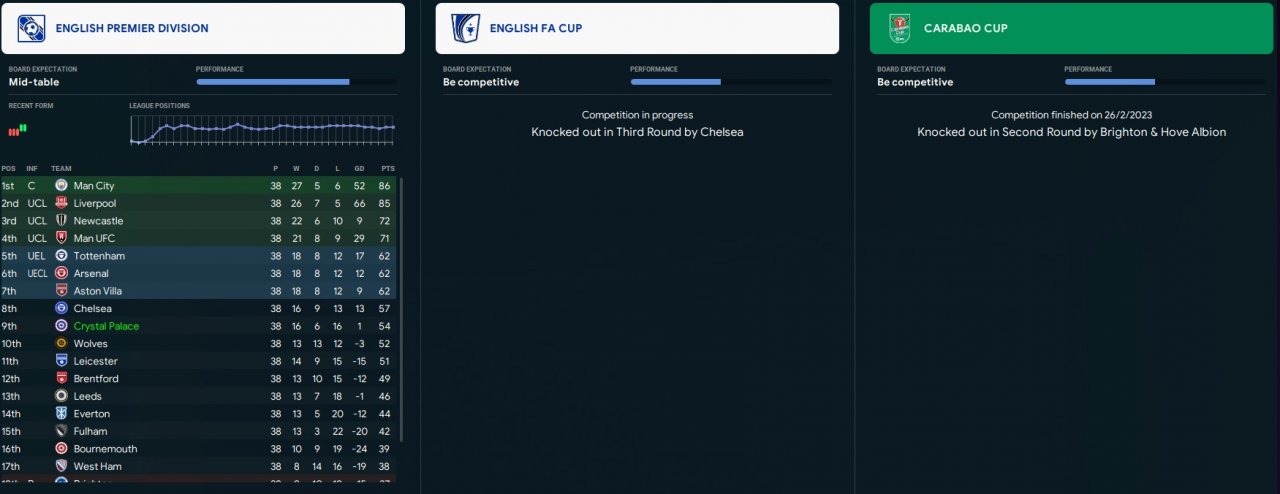Image resolution: width=1280 pixels, height=494 pixels.
Task: Click the Carabao Cup logo icon
Action: 900,28
